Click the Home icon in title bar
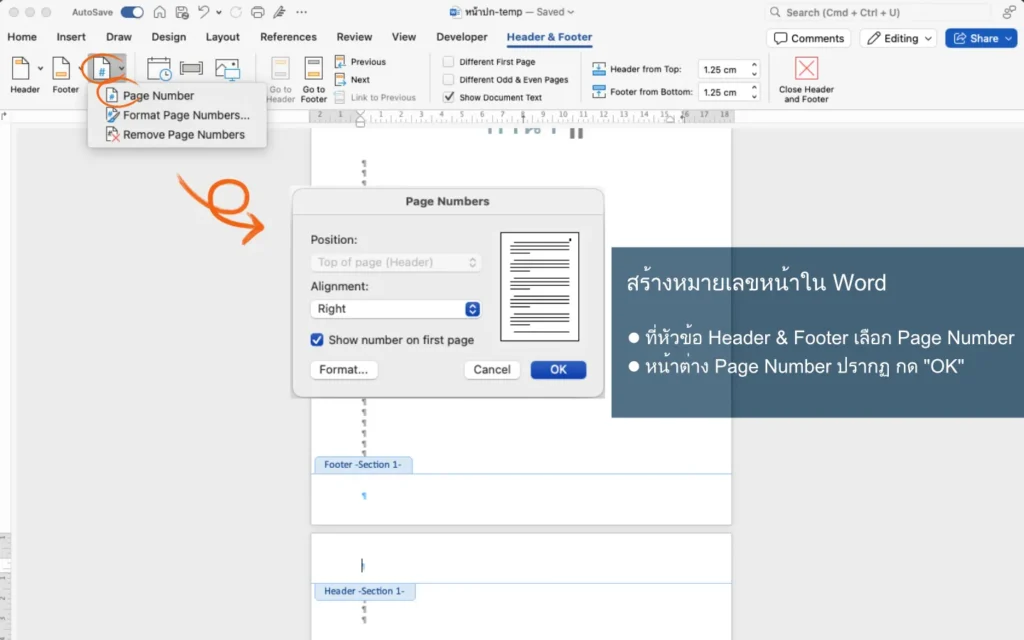The image size is (1024, 640). click(x=159, y=12)
